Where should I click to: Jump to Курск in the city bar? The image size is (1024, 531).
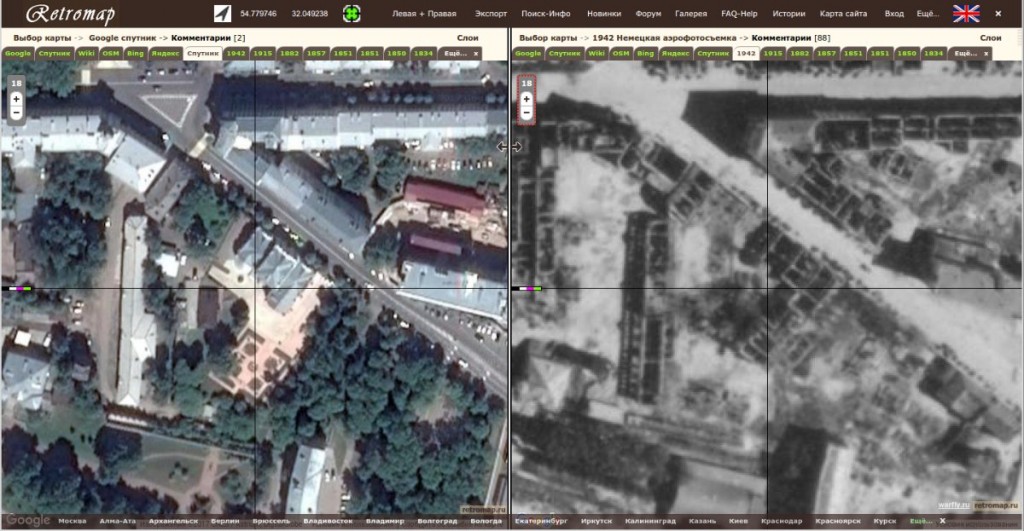coord(885,521)
